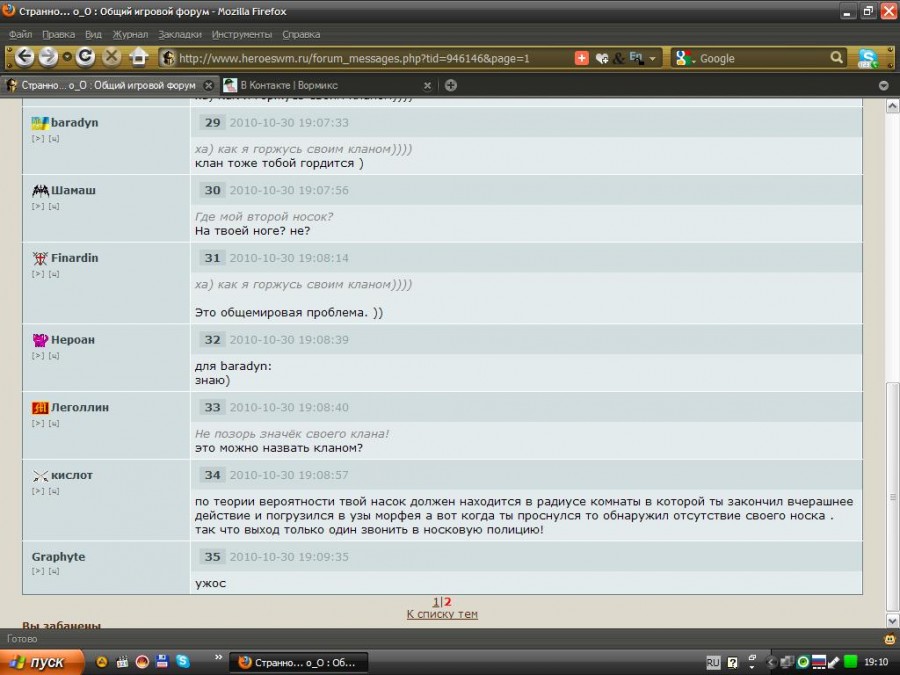
Task: Click Нероан's pink clan icon
Action: 40,340
